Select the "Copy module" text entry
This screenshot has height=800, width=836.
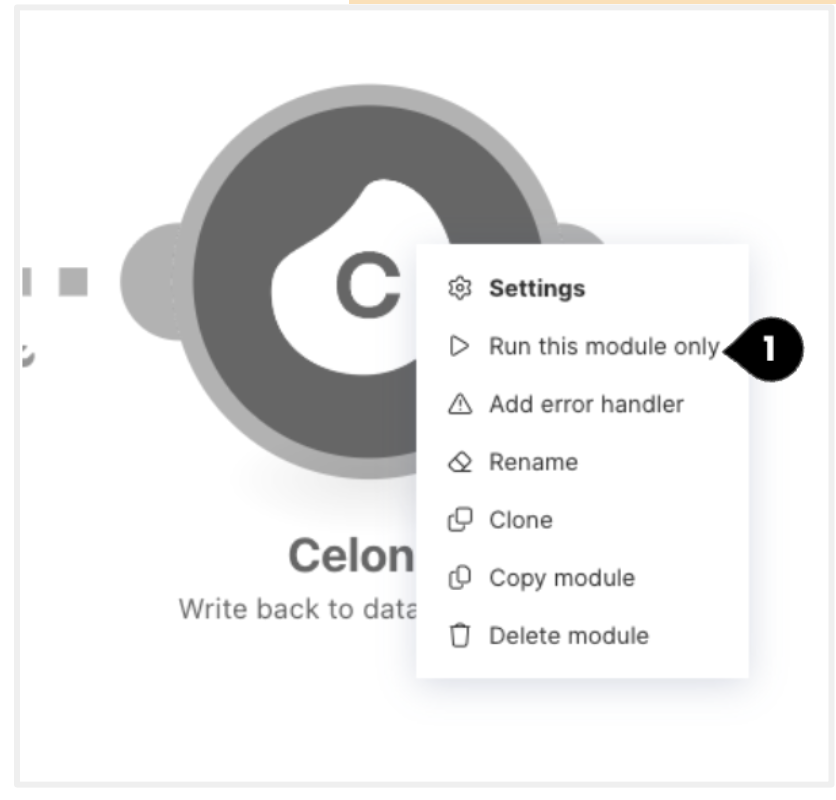tap(561, 578)
